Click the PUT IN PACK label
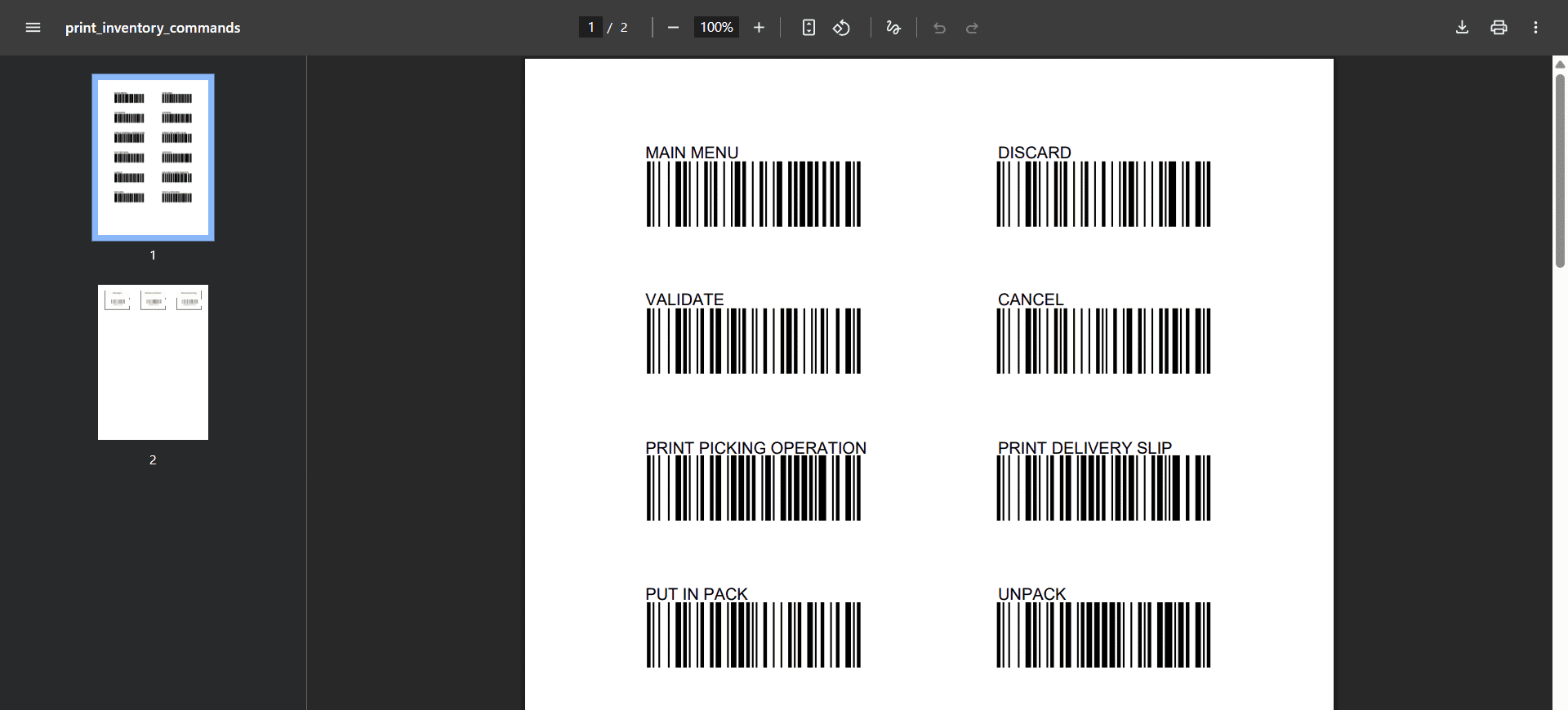The width and height of the screenshot is (1568, 710). pos(697,594)
